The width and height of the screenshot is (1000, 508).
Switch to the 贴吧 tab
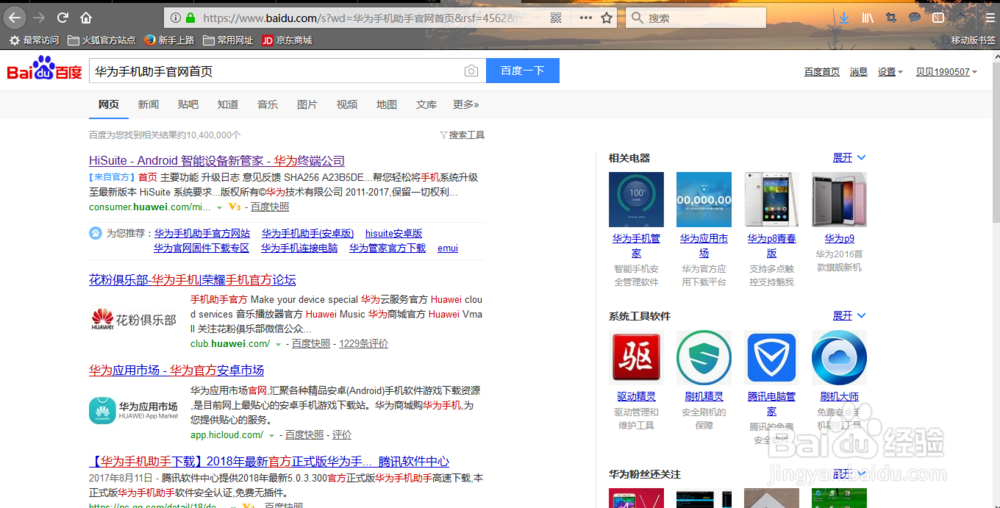[188, 105]
